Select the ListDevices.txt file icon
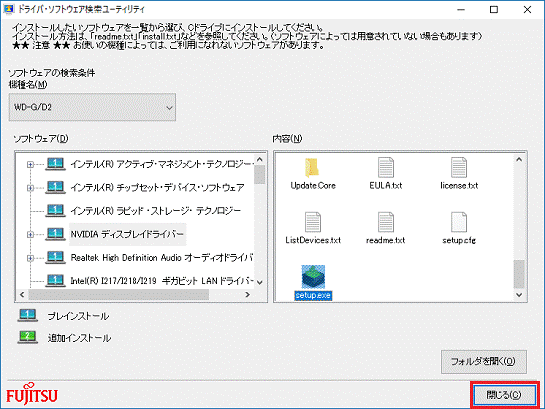Viewport: 545px width, 409px height. click(313, 222)
